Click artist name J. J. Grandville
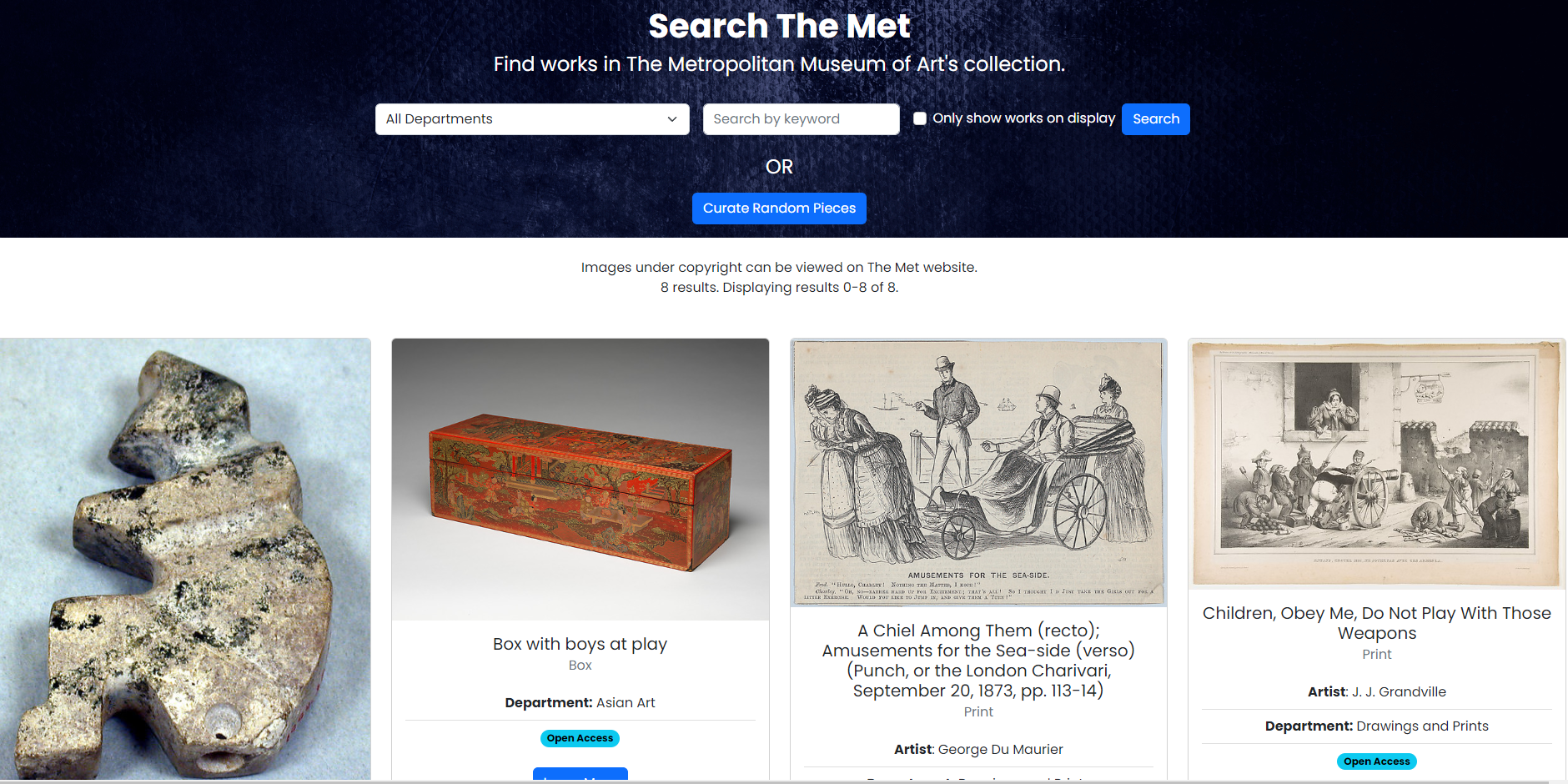Image resolution: width=1568 pixels, height=784 pixels. [1399, 691]
